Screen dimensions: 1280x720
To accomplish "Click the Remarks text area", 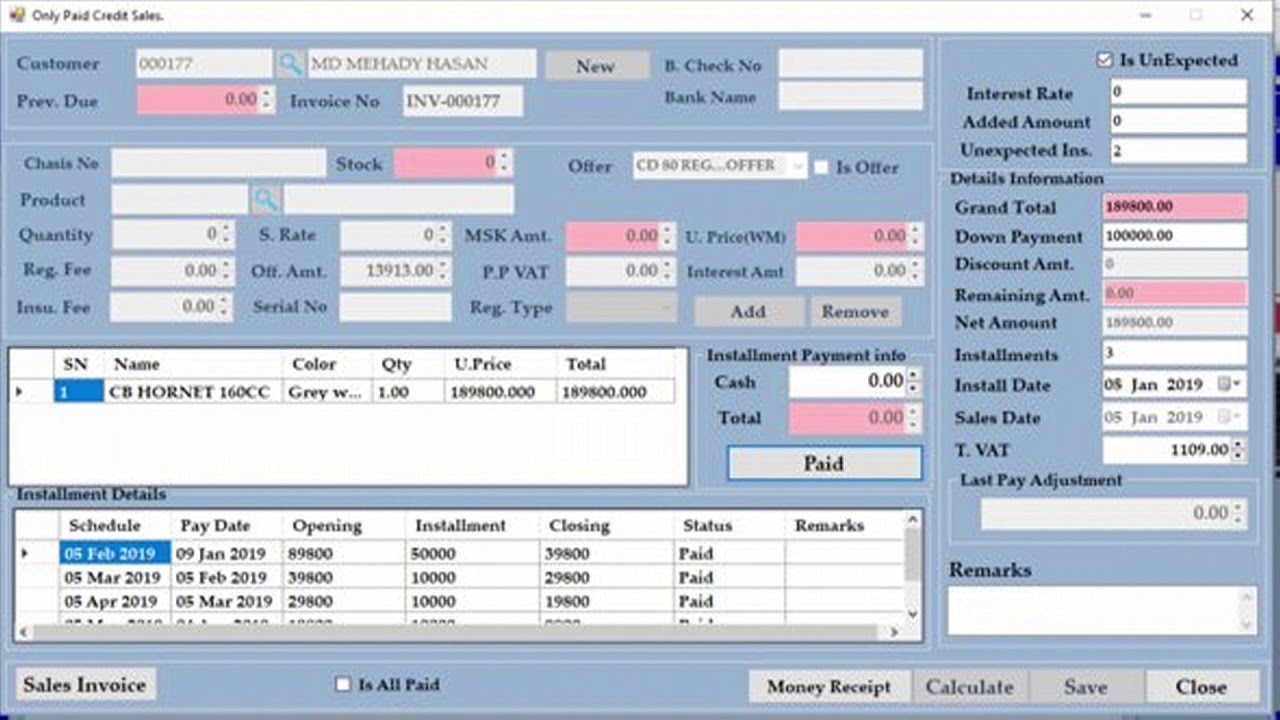I will [1102, 610].
